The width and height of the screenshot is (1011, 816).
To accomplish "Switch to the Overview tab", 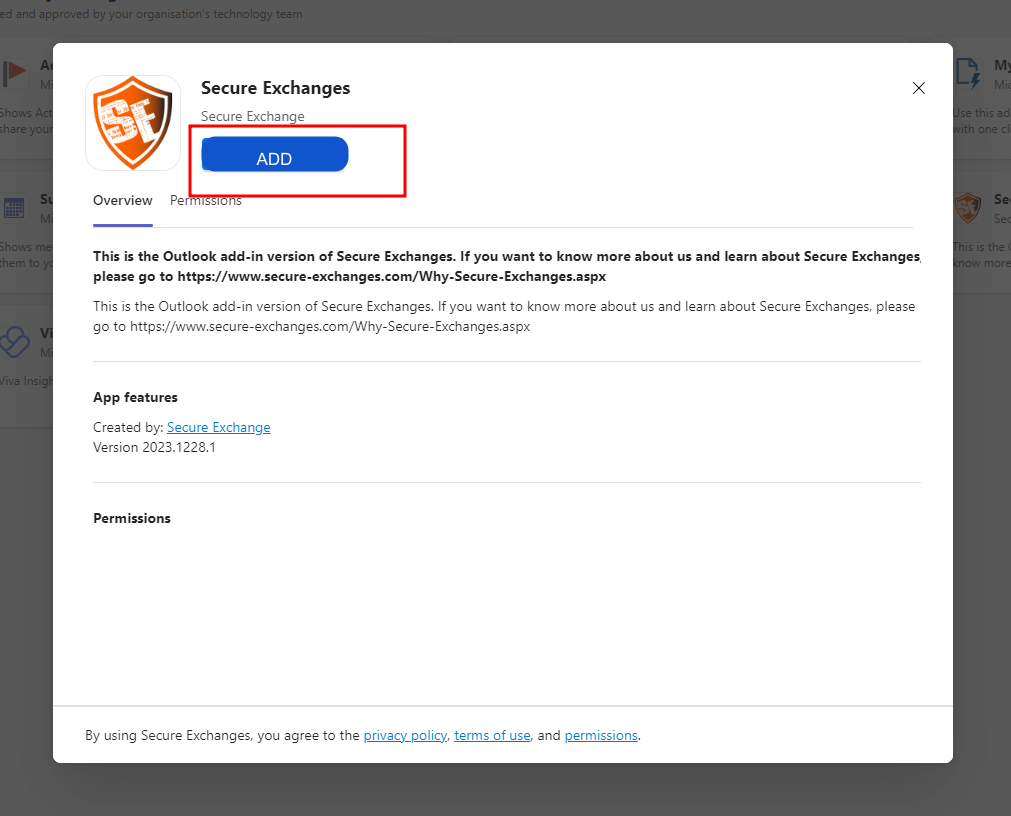I will [123, 200].
